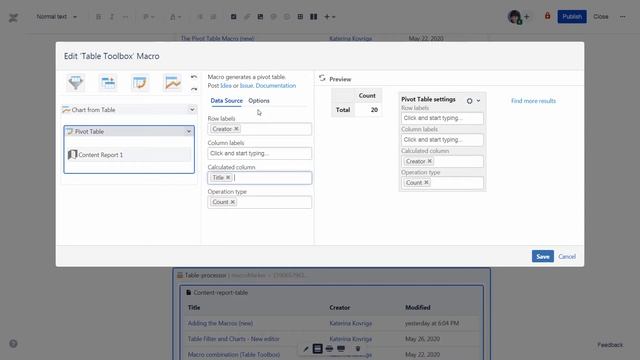Click the 'The Pivot Table Macro (new)' link
This screenshot has width=640, height=360.
tap(218, 38)
